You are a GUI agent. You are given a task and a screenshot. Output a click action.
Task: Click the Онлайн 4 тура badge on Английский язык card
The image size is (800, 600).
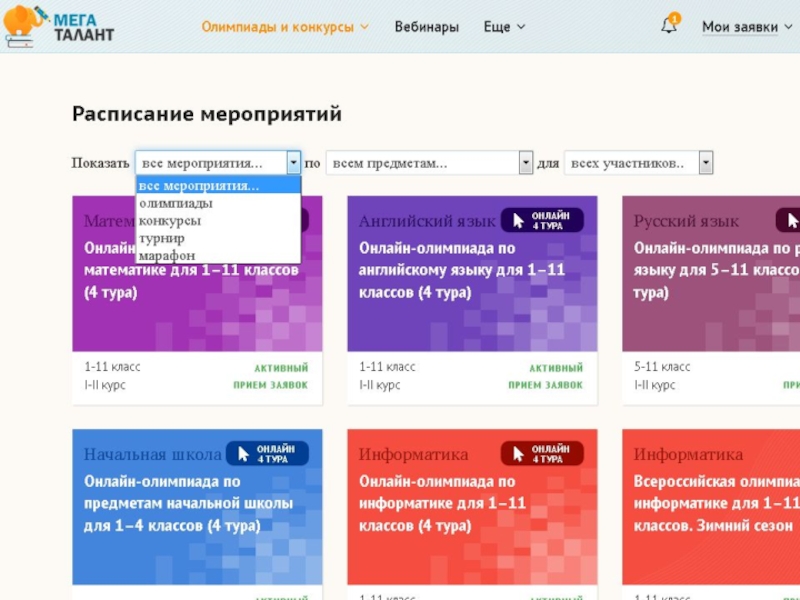[x=541, y=221]
